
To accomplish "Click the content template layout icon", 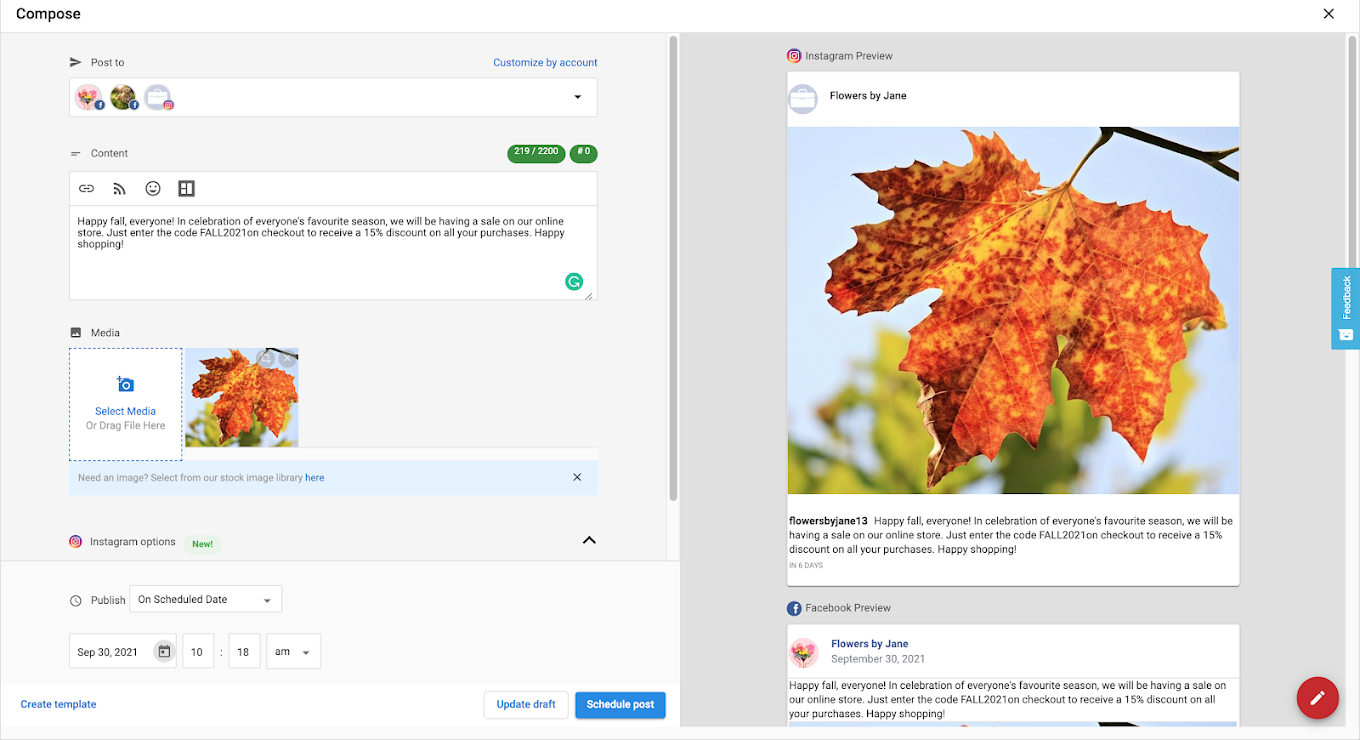I will tap(186, 189).
